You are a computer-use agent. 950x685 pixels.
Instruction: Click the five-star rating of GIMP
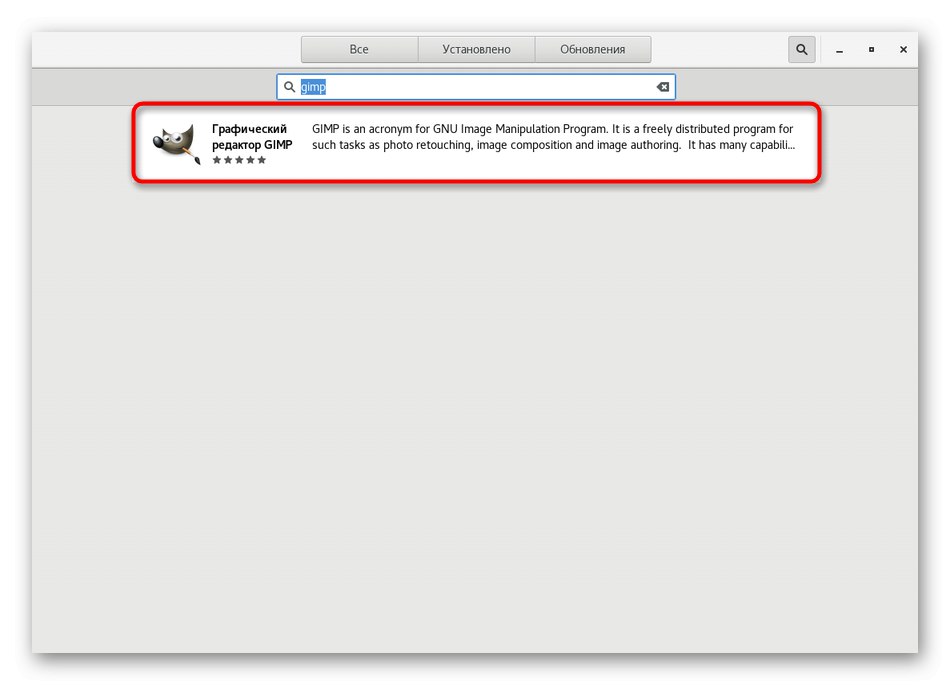(x=239, y=160)
